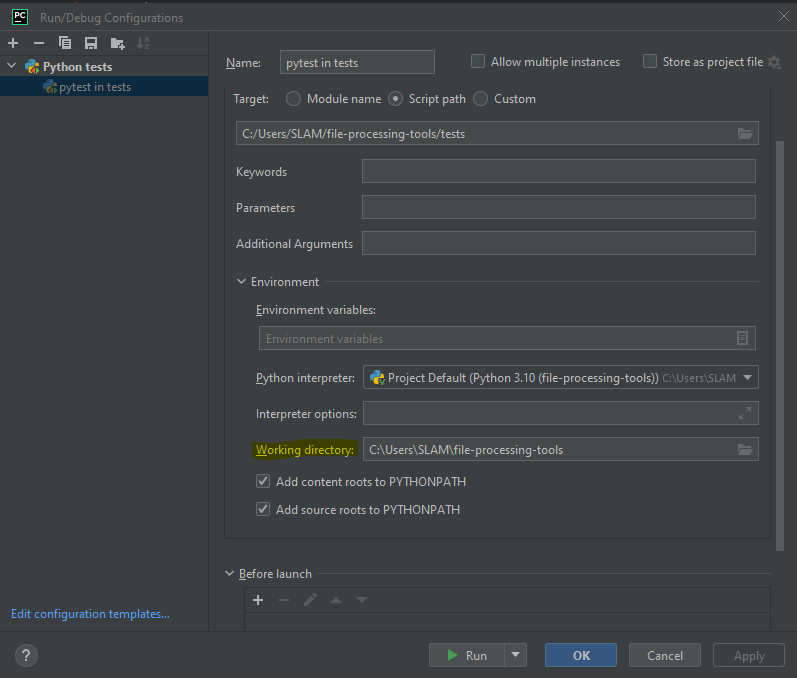Click the Cancel button
The height and width of the screenshot is (678, 797).
pyautogui.click(x=664, y=655)
